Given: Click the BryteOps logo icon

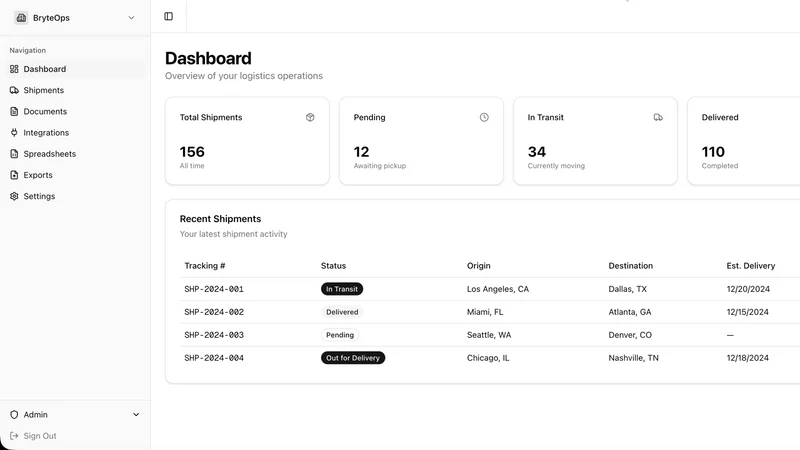Looking at the screenshot, I should click(21, 18).
